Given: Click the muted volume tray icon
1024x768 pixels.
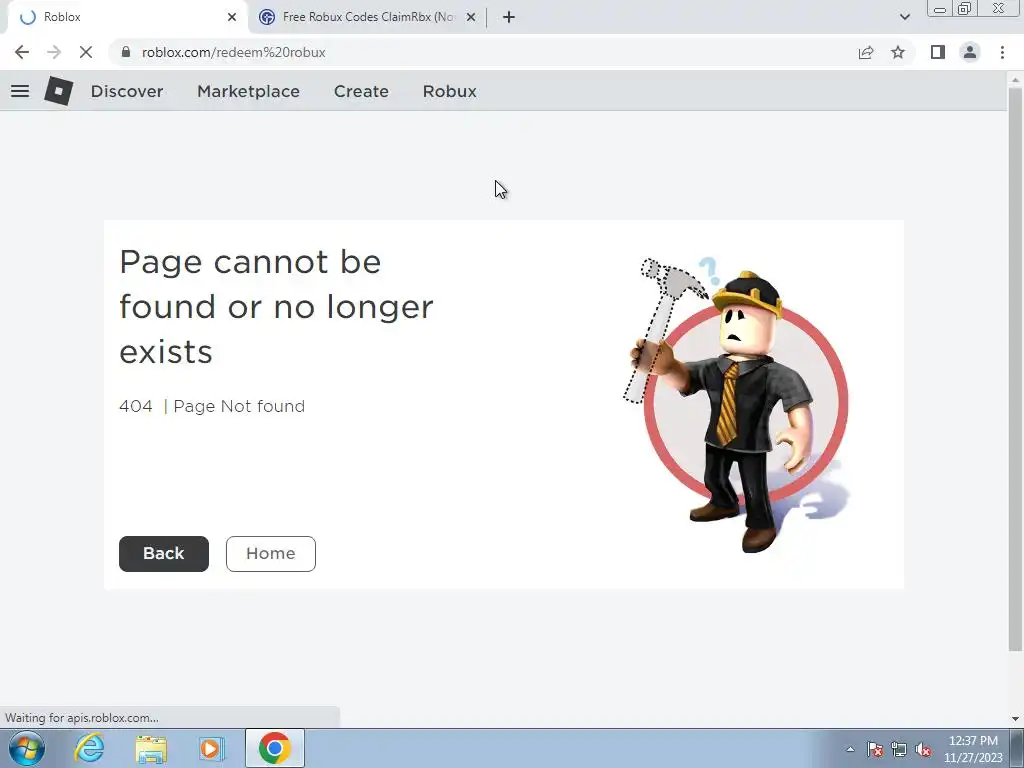Looking at the screenshot, I should pos(923,749).
